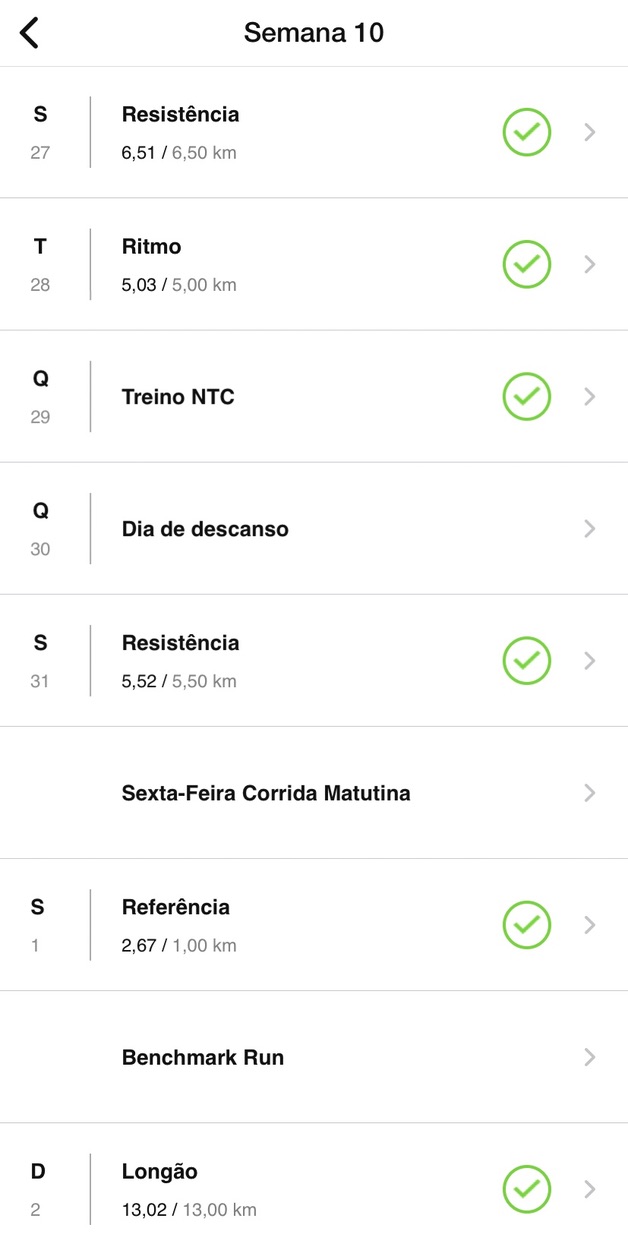Open the Longão workout title
This screenshot has height=1250, width=628.
click(x=160, y=1171)
